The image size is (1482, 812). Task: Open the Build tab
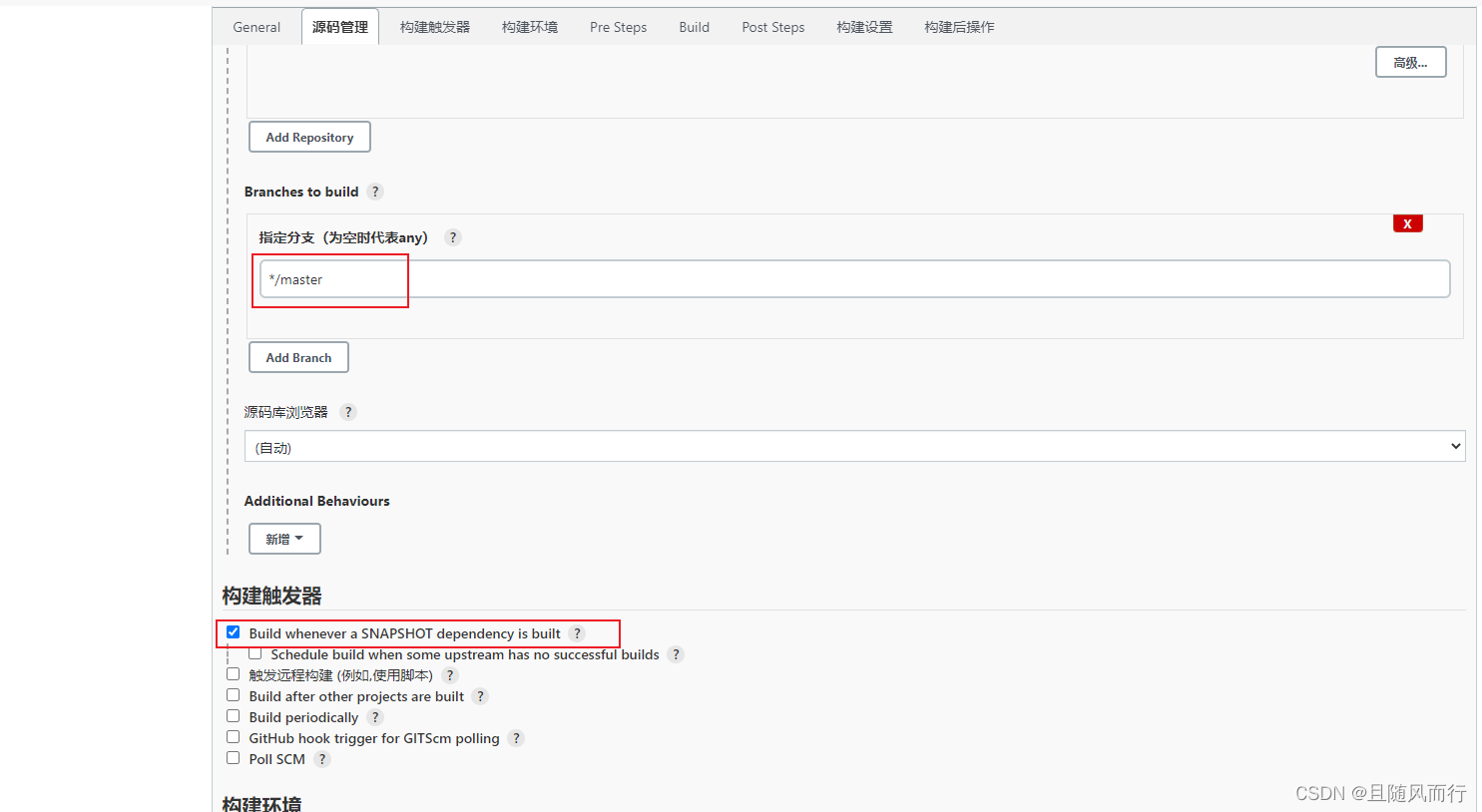(x=695, y=27)
